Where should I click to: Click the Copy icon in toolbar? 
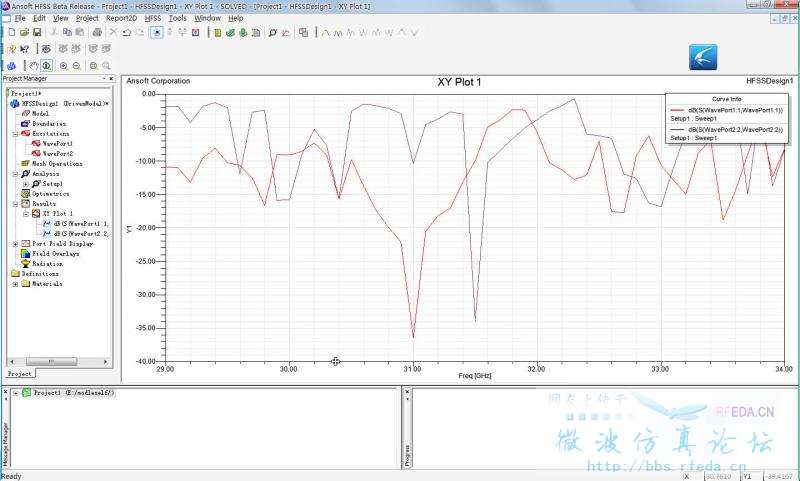click(x=67, y=32)
